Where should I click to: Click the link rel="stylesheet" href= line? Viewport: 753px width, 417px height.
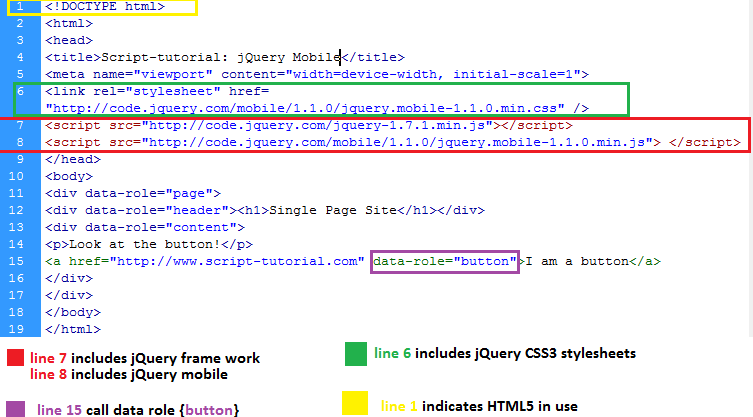click(x=157, y=91)
